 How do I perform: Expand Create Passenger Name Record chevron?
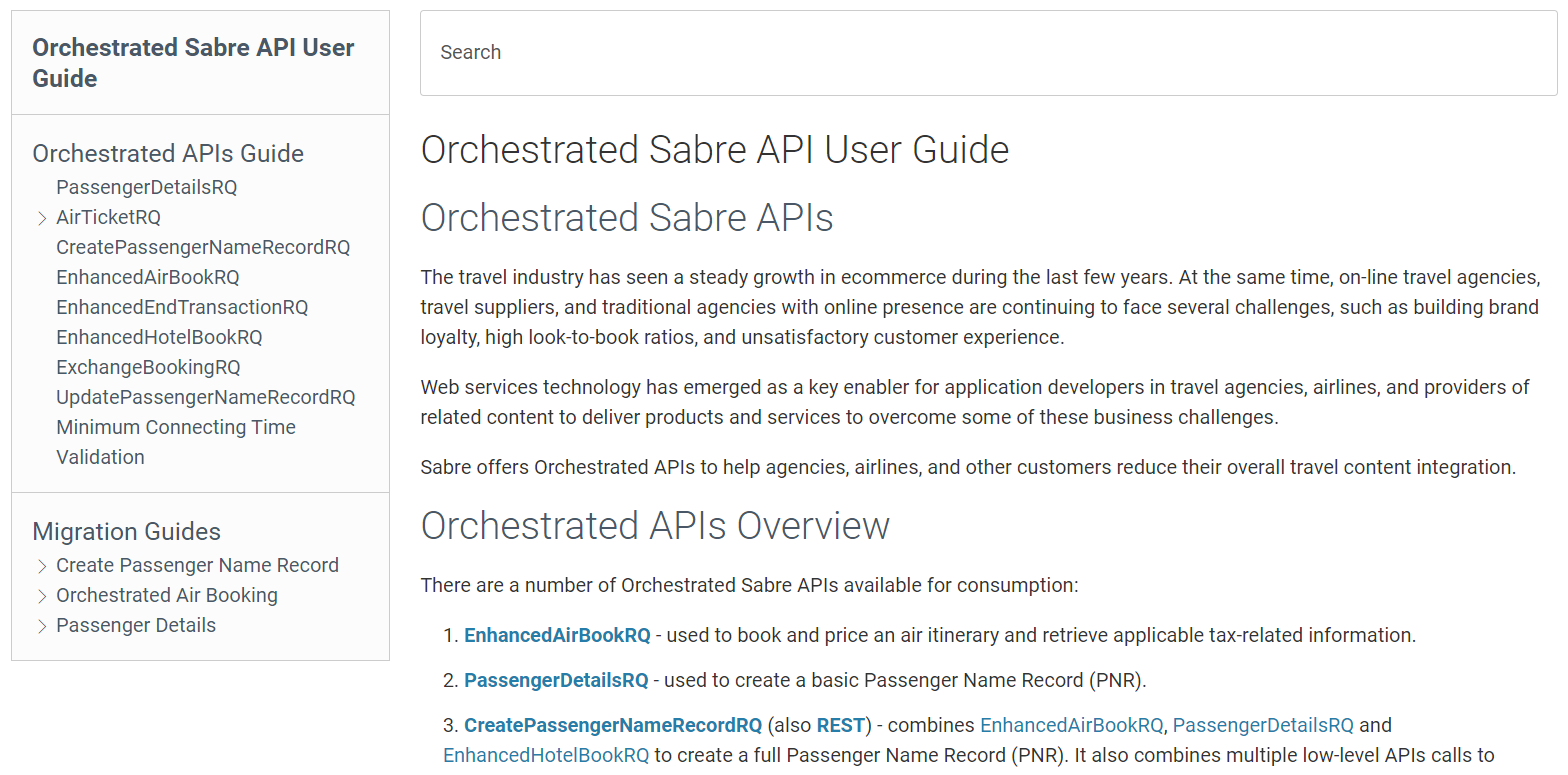click(x=42, y=566)
